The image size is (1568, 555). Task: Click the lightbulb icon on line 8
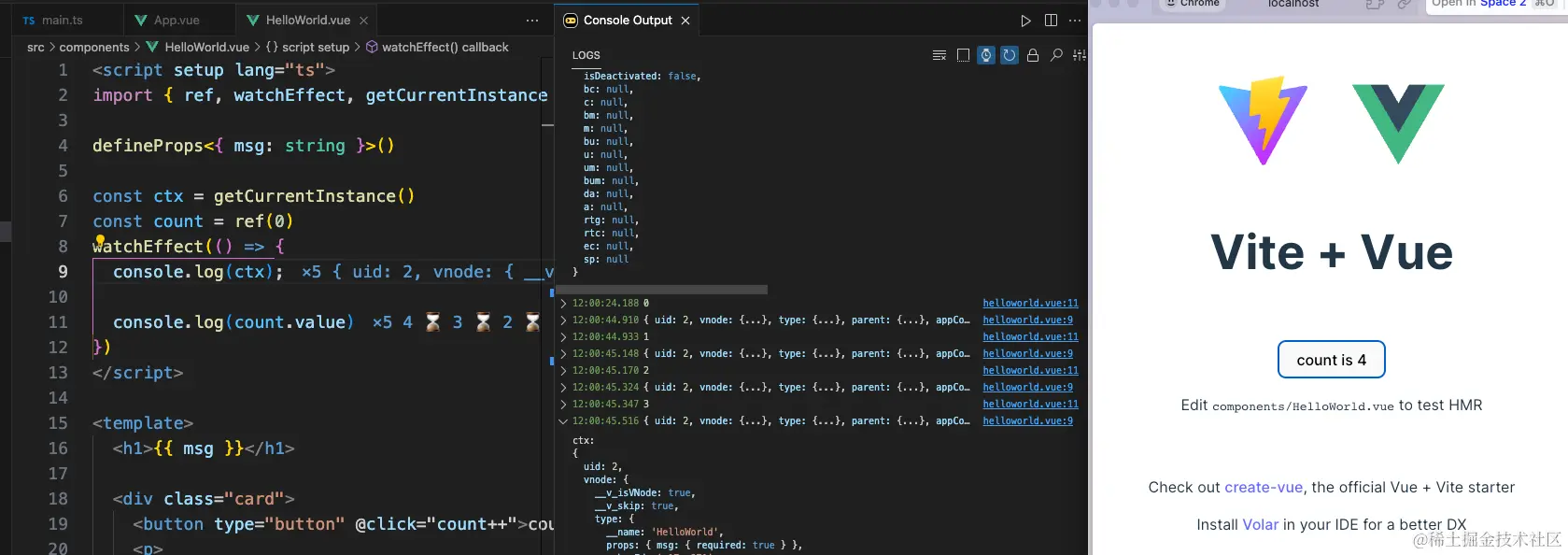click(x=100, y=241)
